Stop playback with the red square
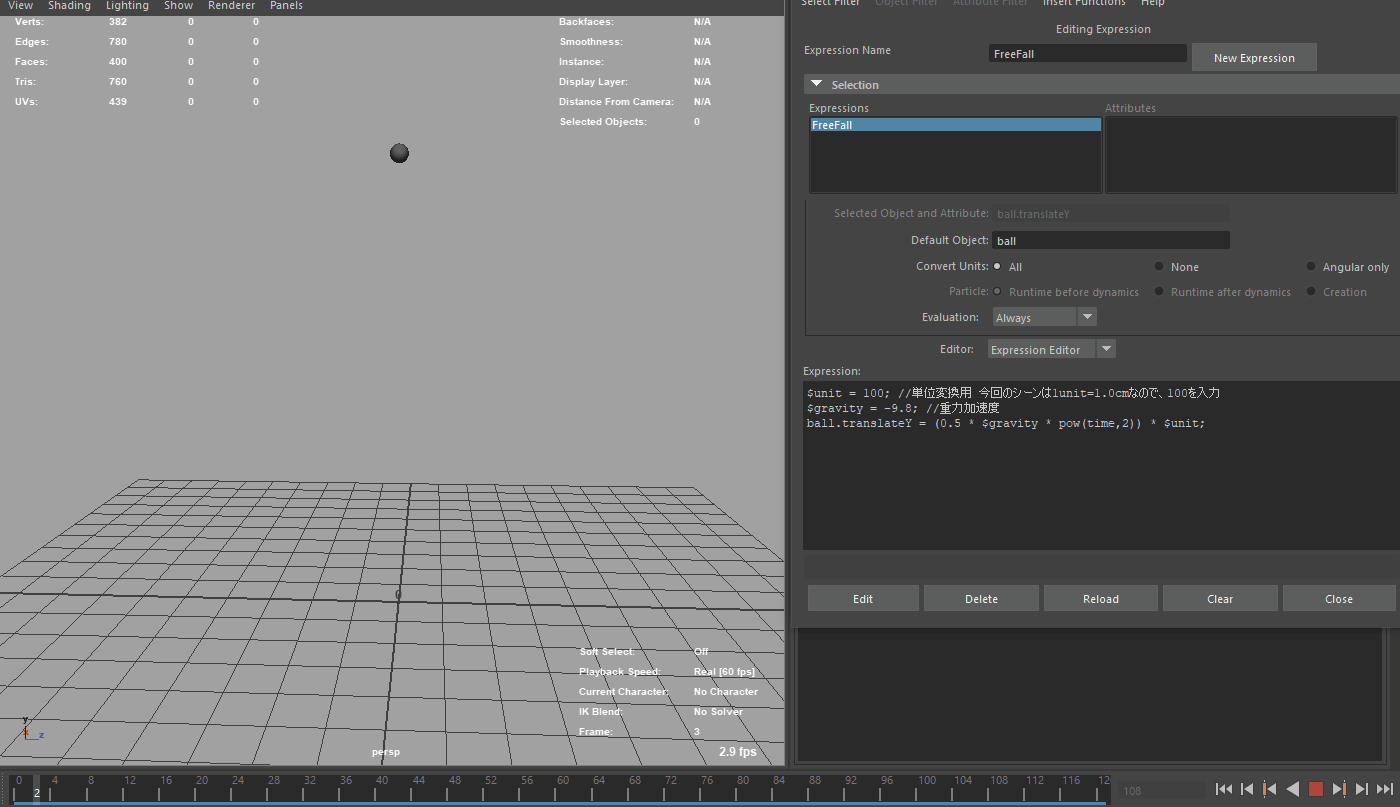1400x807 pixels. tap(1316, 789)
